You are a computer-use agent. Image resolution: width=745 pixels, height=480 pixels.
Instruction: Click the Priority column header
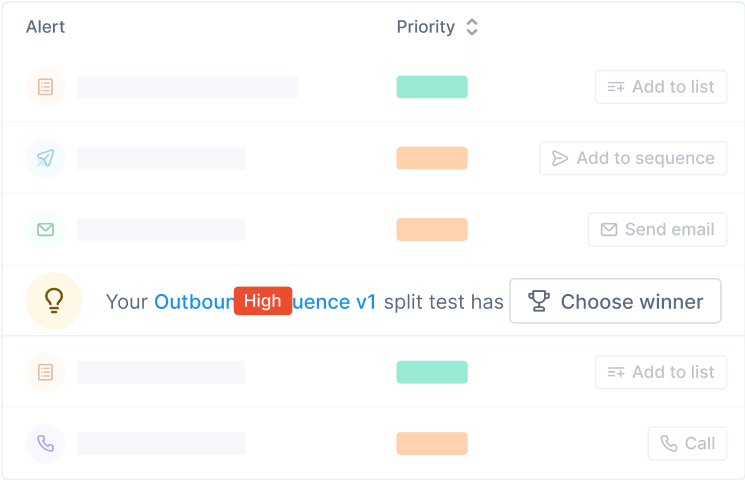tap(425, 27)
